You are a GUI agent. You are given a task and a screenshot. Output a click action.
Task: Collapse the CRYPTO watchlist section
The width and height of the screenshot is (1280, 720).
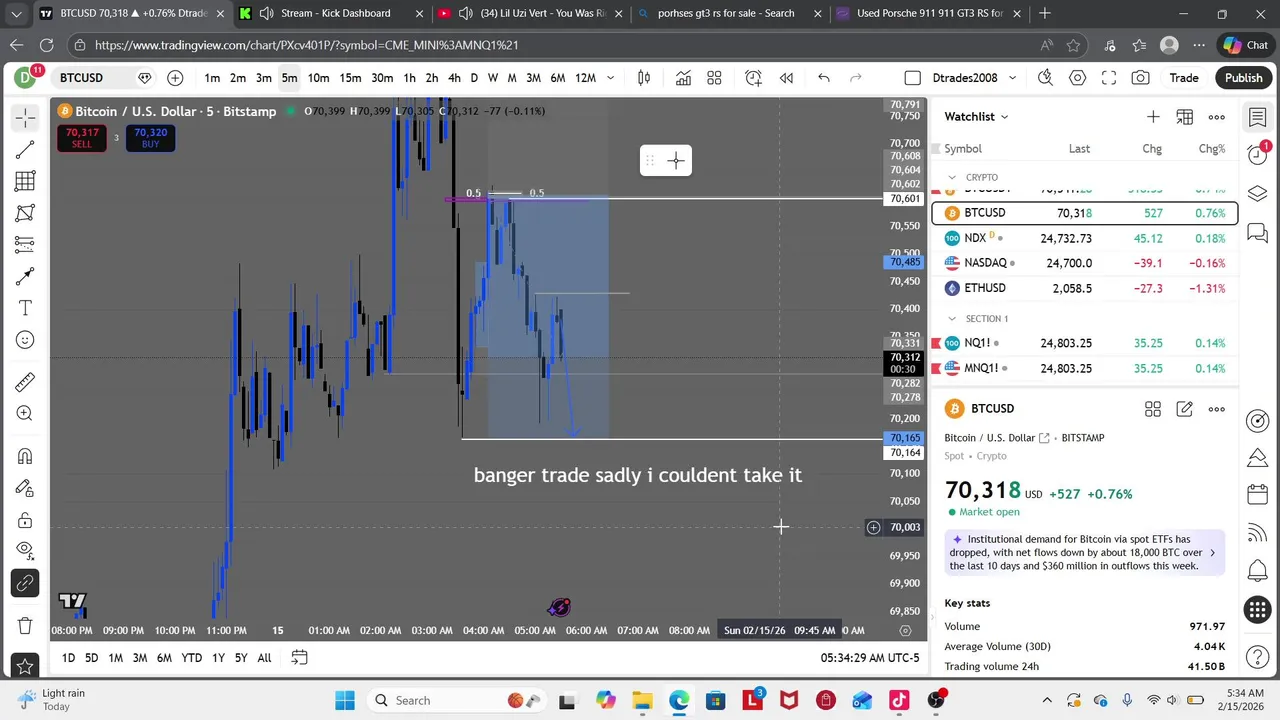point(952,178)
